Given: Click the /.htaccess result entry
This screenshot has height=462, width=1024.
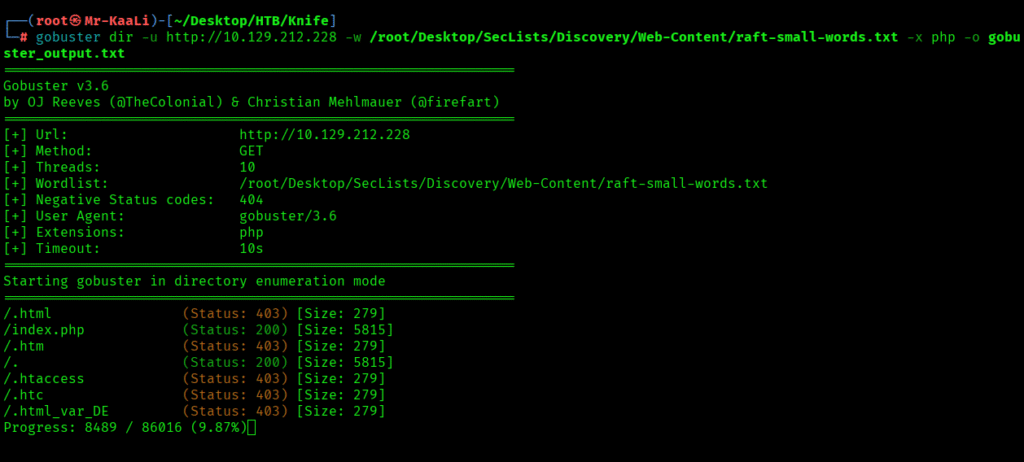Looking at the screenshot, I should point(44,378).
